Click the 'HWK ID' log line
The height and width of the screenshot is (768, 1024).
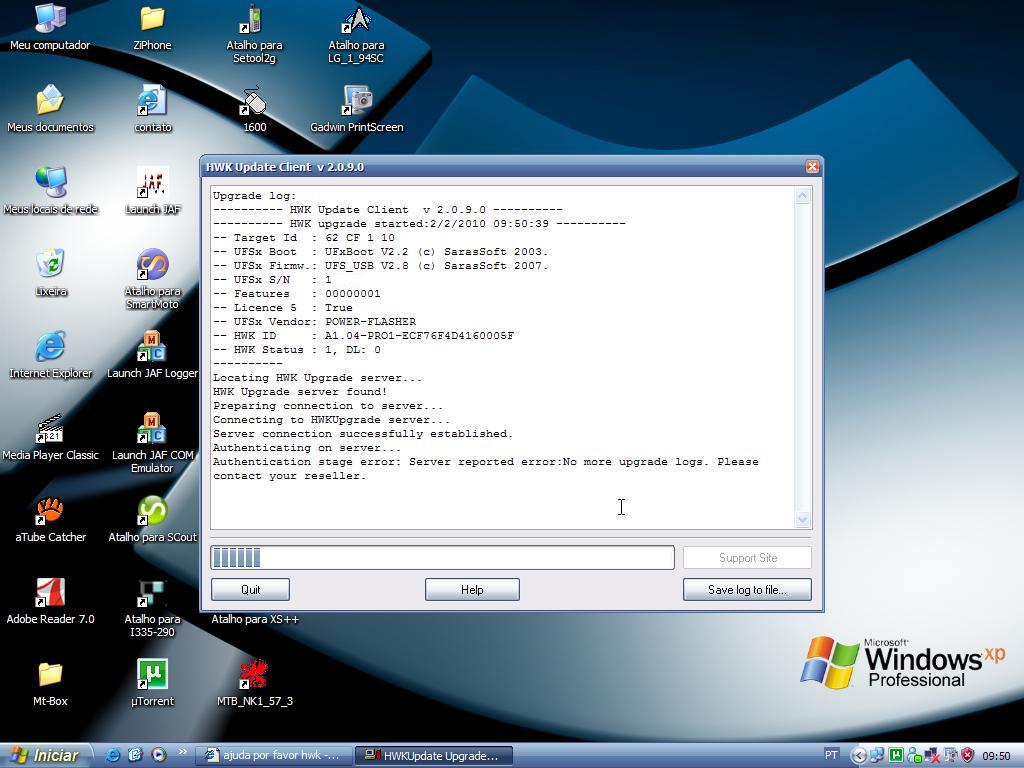pyautogui.click(x=363, y=336)
